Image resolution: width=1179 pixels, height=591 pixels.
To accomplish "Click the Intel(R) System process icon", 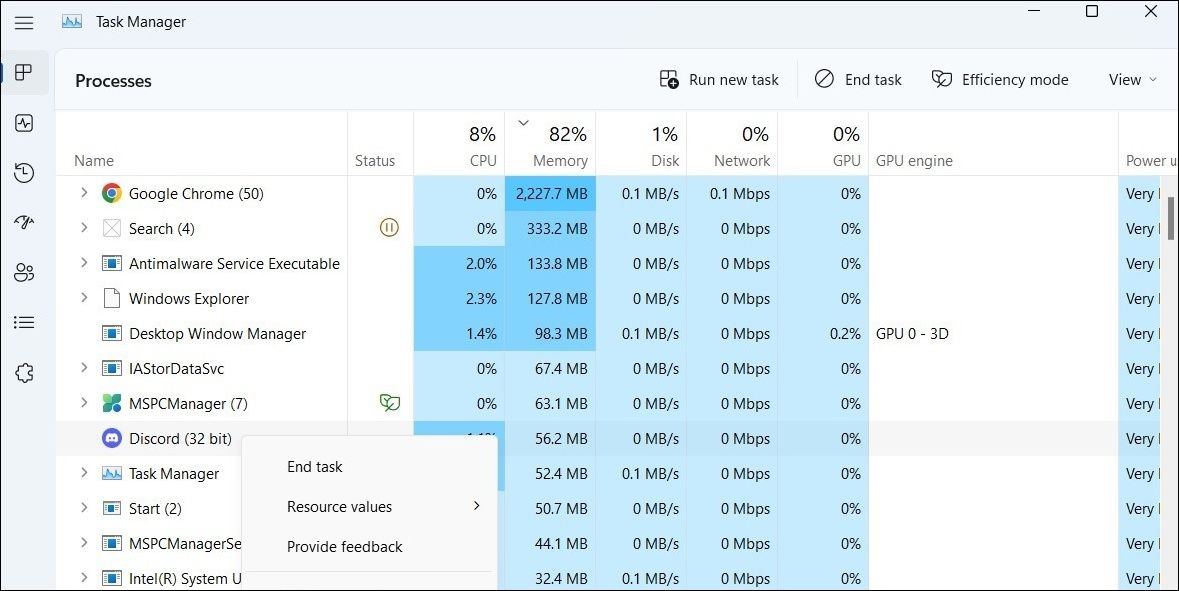I will pyautogui.click(x=112, y=578).
